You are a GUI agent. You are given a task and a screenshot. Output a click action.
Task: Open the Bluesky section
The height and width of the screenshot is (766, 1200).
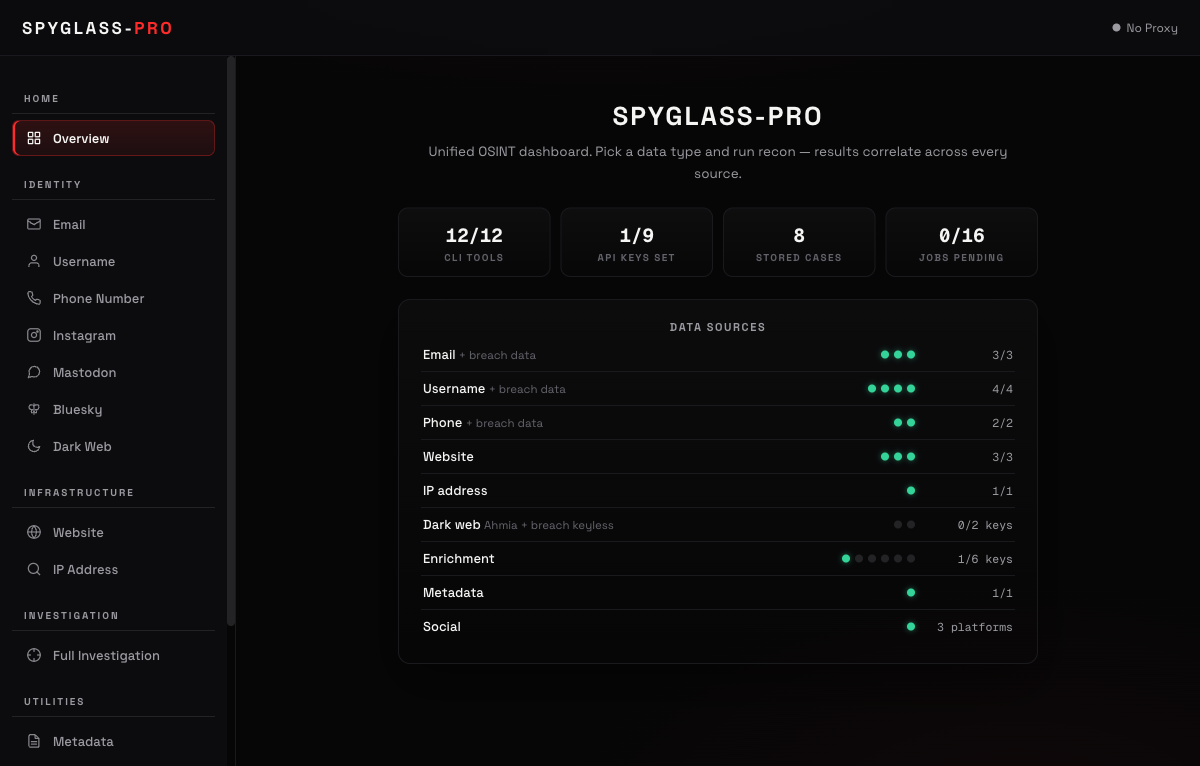[x=114, y=409]
